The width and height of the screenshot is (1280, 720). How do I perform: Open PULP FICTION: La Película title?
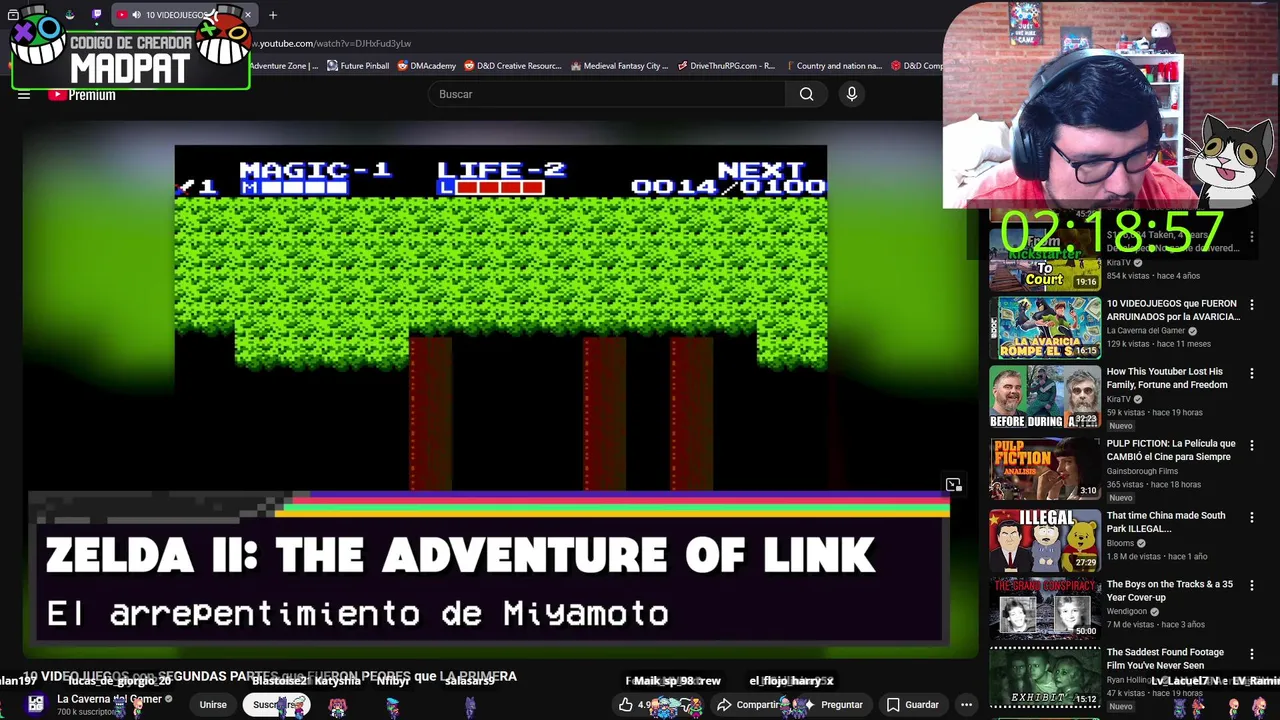(1171, 450)
